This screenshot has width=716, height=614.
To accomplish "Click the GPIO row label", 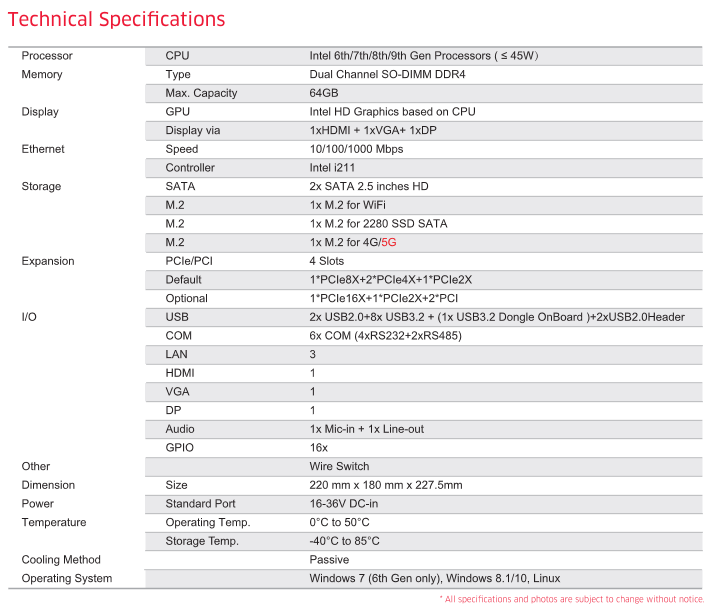I will [x=180, y=448].
